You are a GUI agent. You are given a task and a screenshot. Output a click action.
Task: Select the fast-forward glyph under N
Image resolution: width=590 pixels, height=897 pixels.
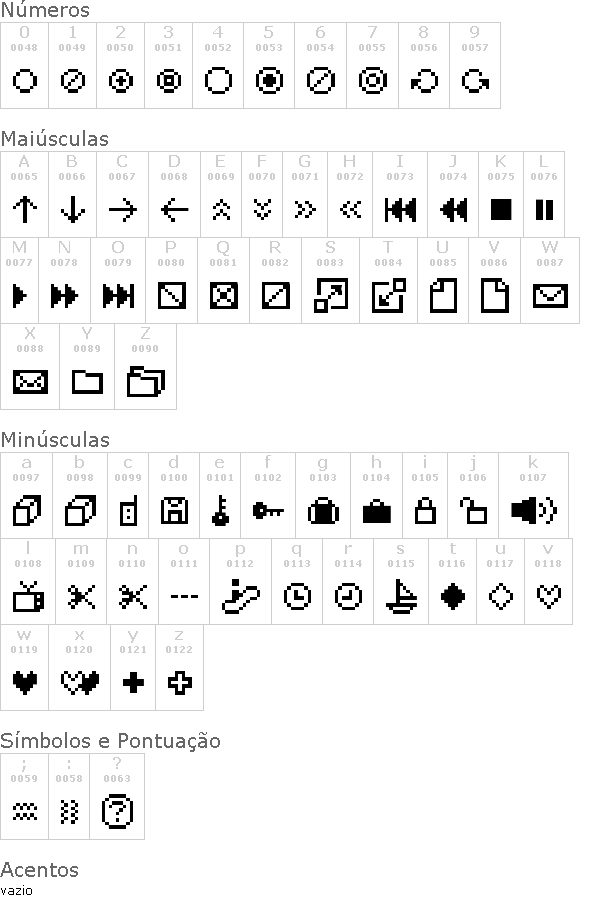[64, 296]
